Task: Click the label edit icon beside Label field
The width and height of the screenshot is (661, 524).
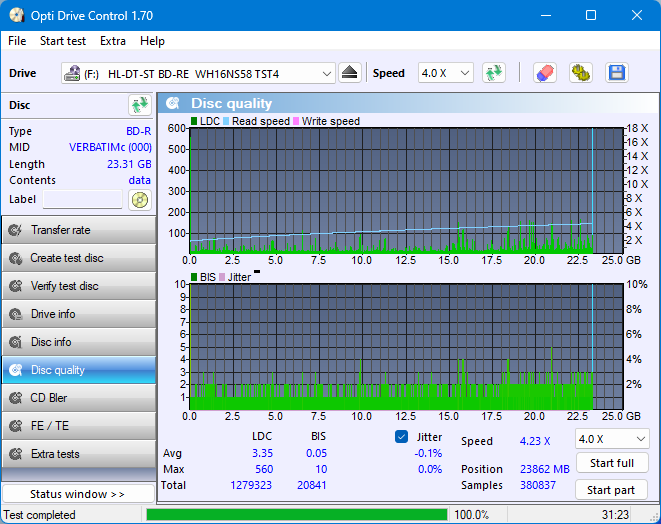Action: [x=139, y=199]
